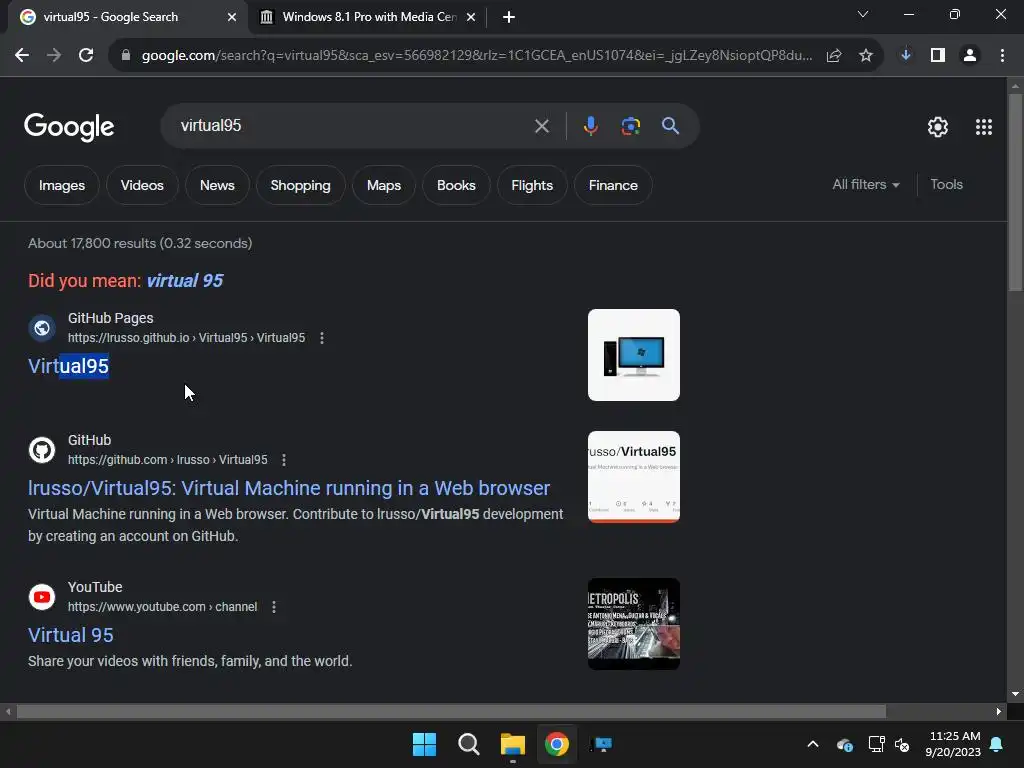Click the youtube.com channel URL breadcrumb
1024x768 pixels.
coord(163,607)
